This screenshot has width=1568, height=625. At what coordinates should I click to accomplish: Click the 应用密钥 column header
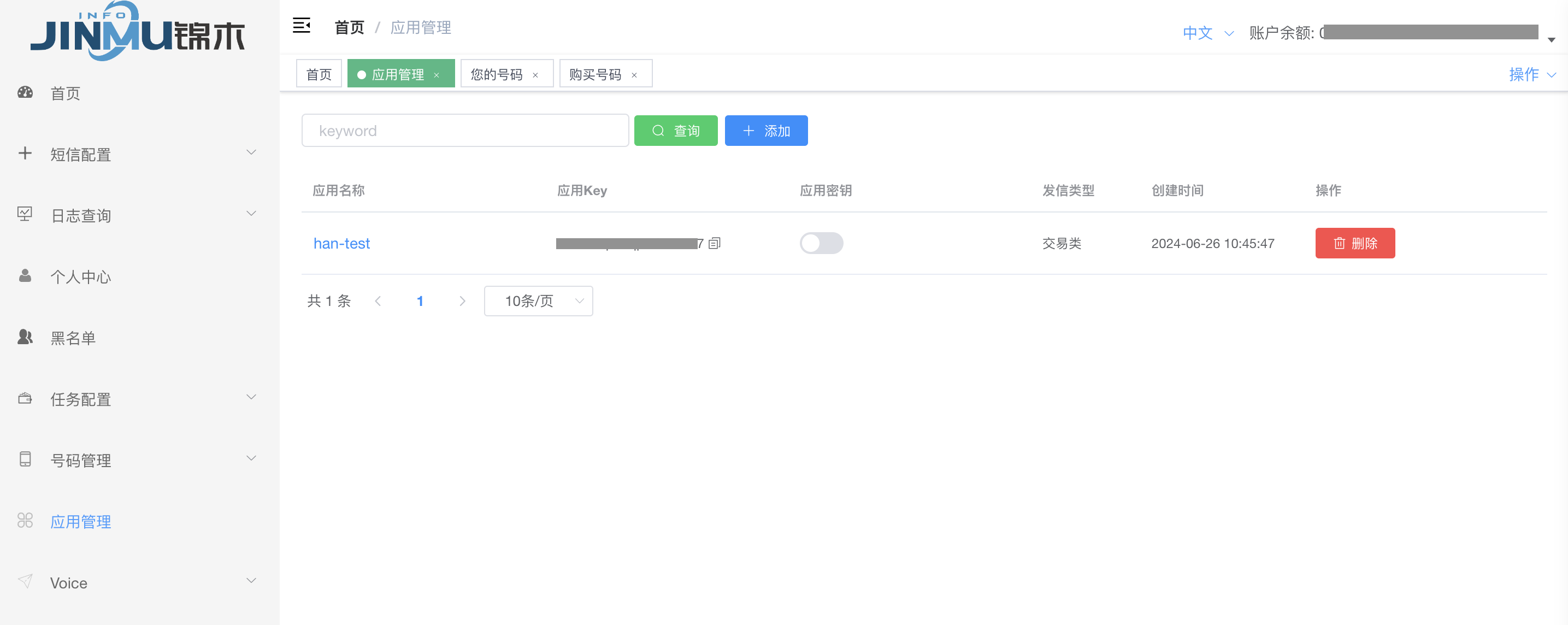click(x=826, y=191)
